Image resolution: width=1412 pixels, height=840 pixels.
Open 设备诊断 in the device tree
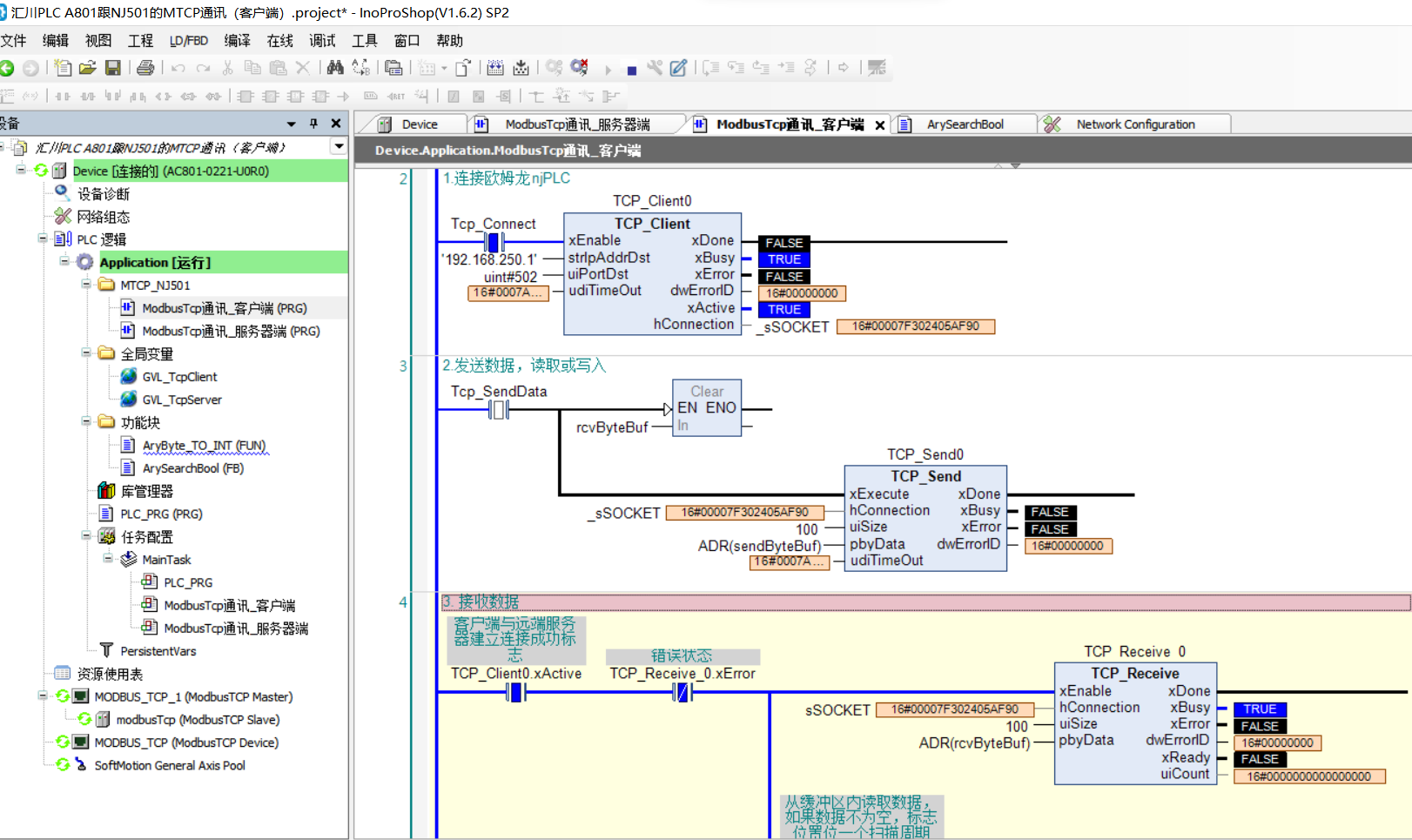coord(103,193)
